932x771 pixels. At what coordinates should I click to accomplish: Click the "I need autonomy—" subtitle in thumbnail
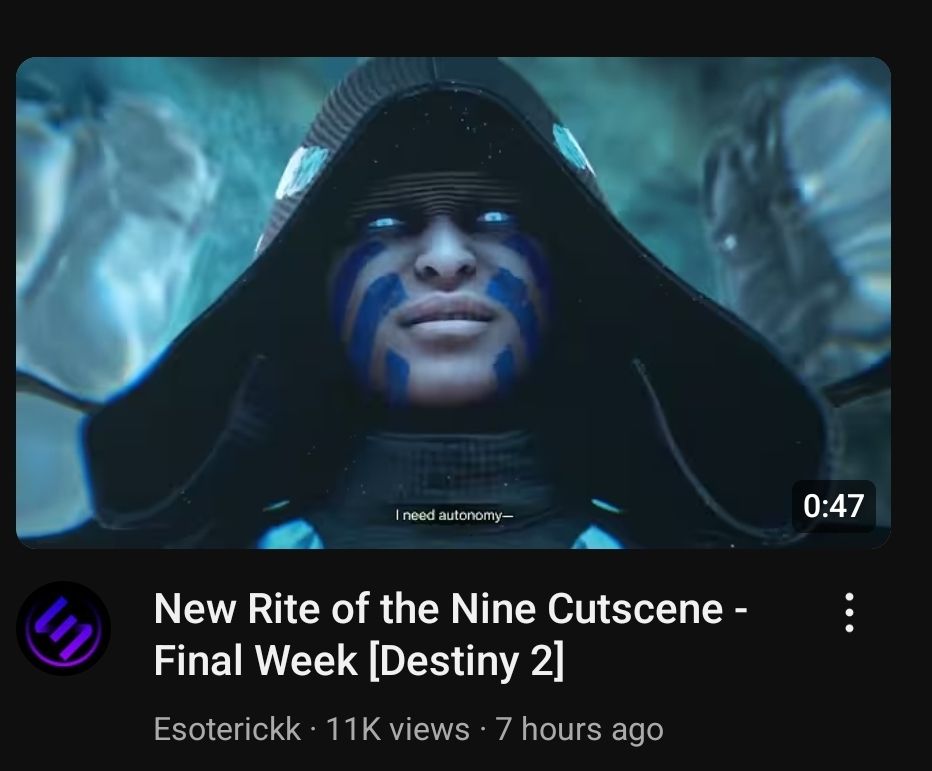coord(454,515)
